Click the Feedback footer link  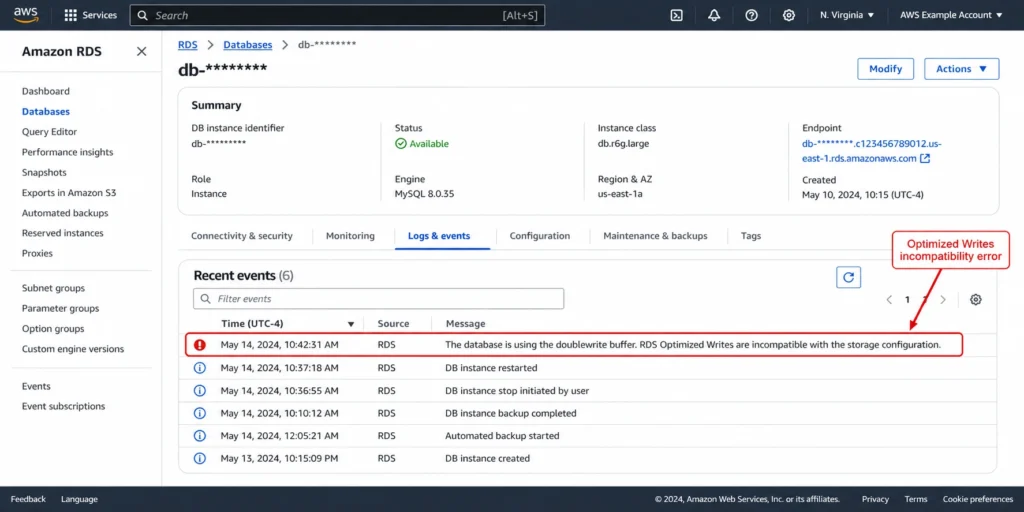[x=28, y=499]
